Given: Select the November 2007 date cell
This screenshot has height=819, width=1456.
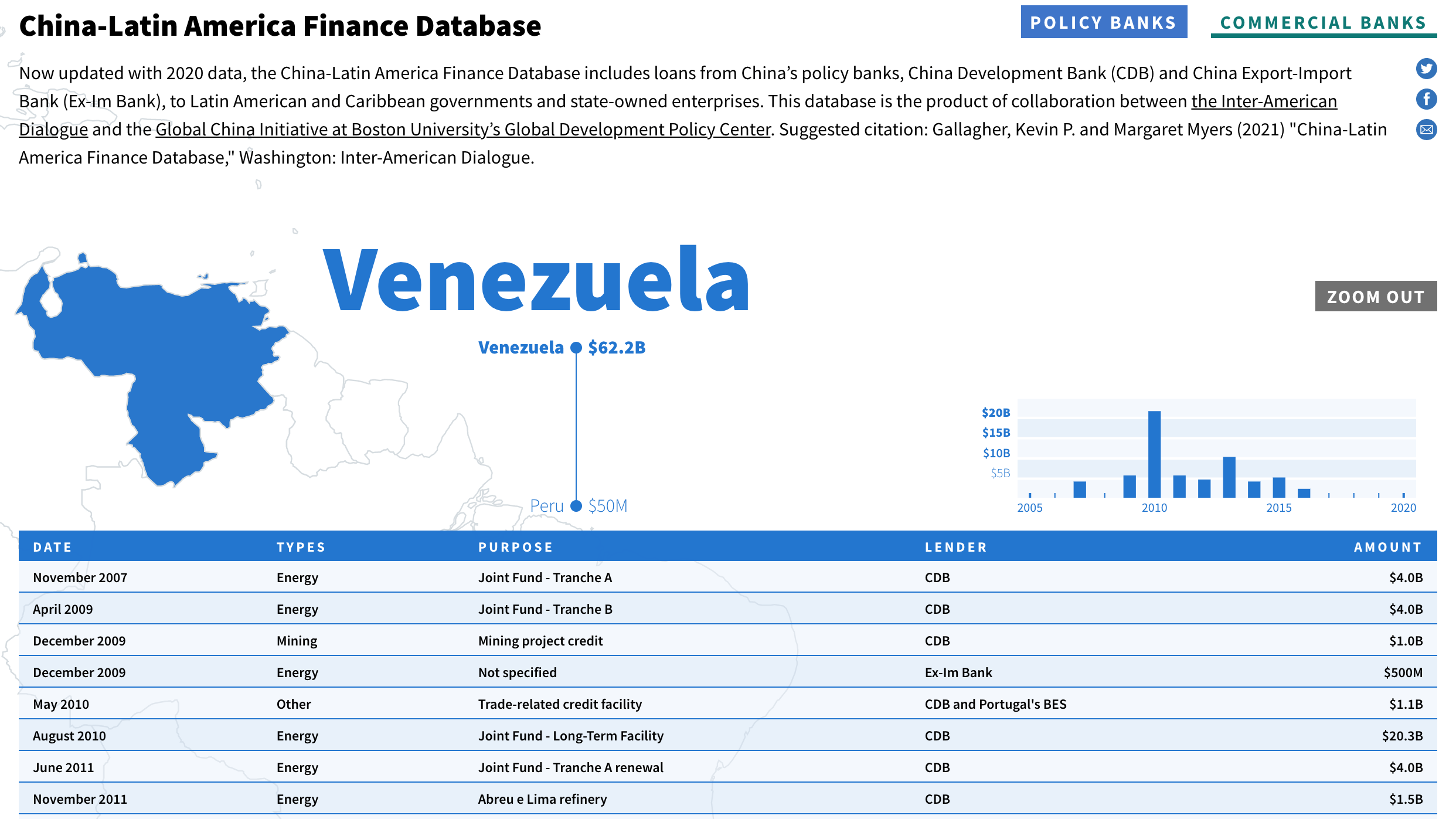Looking at the screenshot, I should (80, 577).
